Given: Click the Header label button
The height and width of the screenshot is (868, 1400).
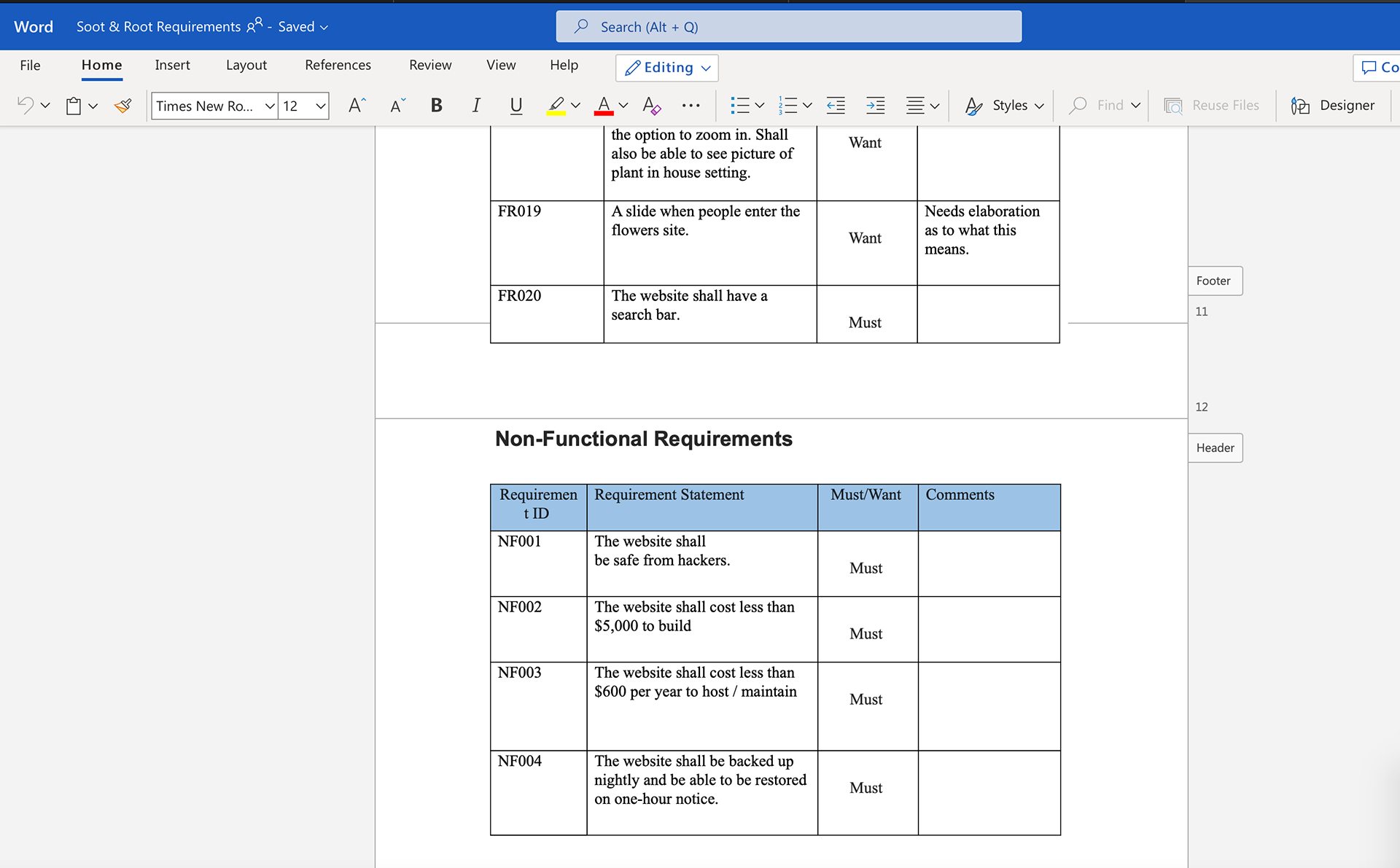Looking at the screenshot, I should 1215,447.
